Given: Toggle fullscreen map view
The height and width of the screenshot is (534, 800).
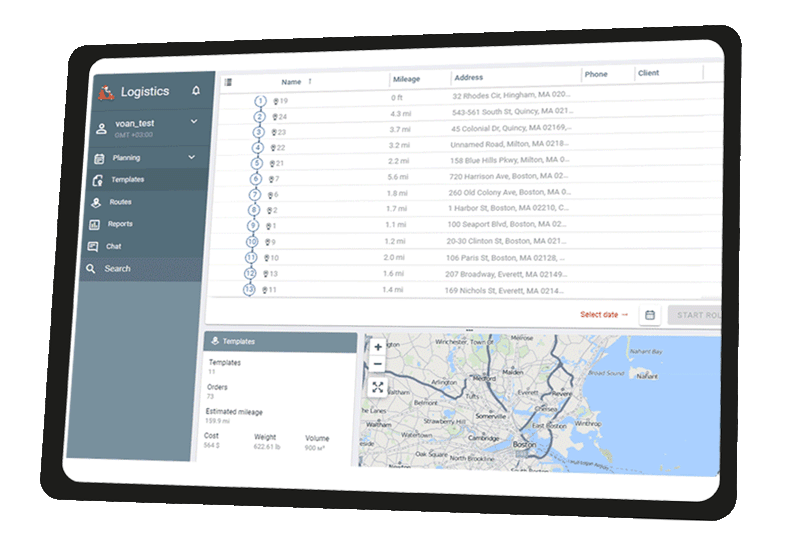Looking at the screenshot, I should (x=377, y=387).
